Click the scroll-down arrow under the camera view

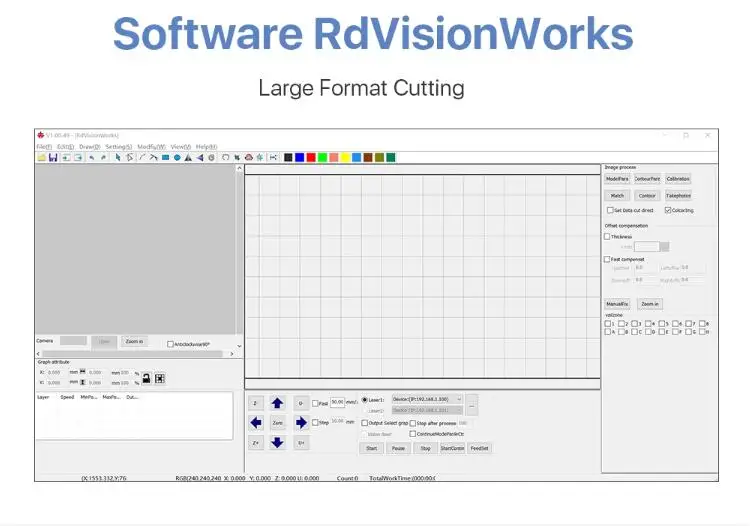point(239,345)
